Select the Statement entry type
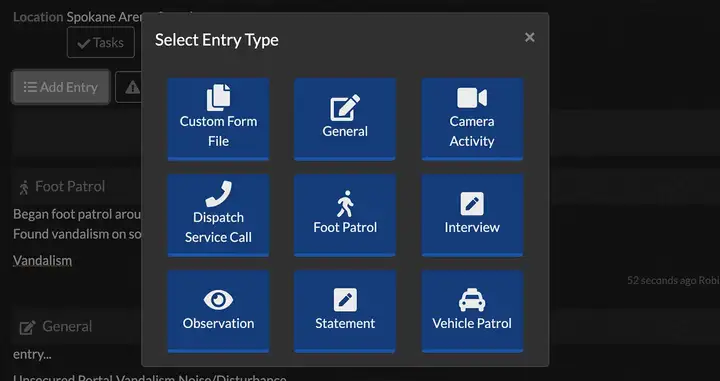The width and height of the screenshot is (720, 381). 345,311
